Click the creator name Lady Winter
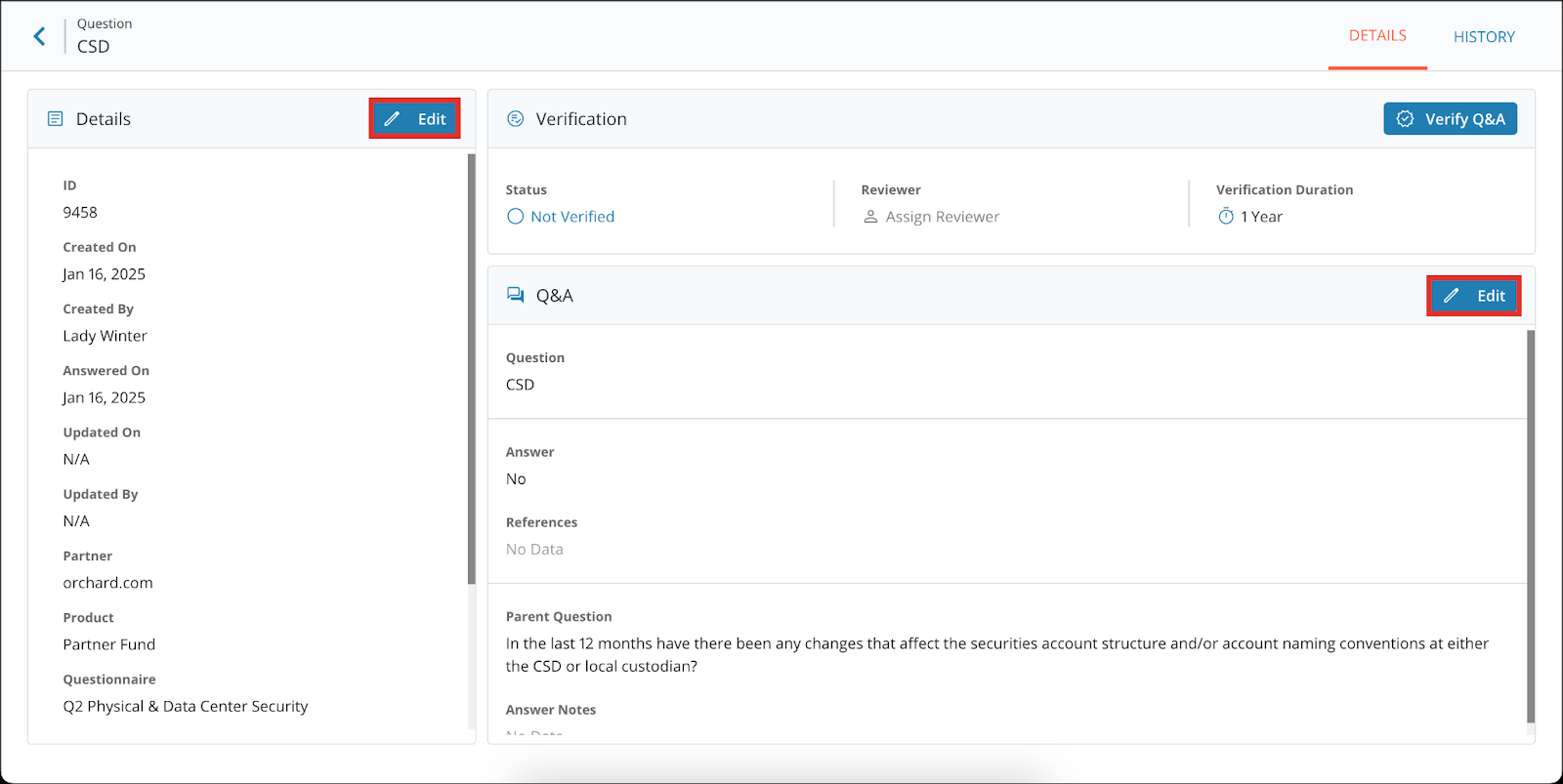Image resolution: width=1563 pixels, height=784 pixels. tap(105, 336)
